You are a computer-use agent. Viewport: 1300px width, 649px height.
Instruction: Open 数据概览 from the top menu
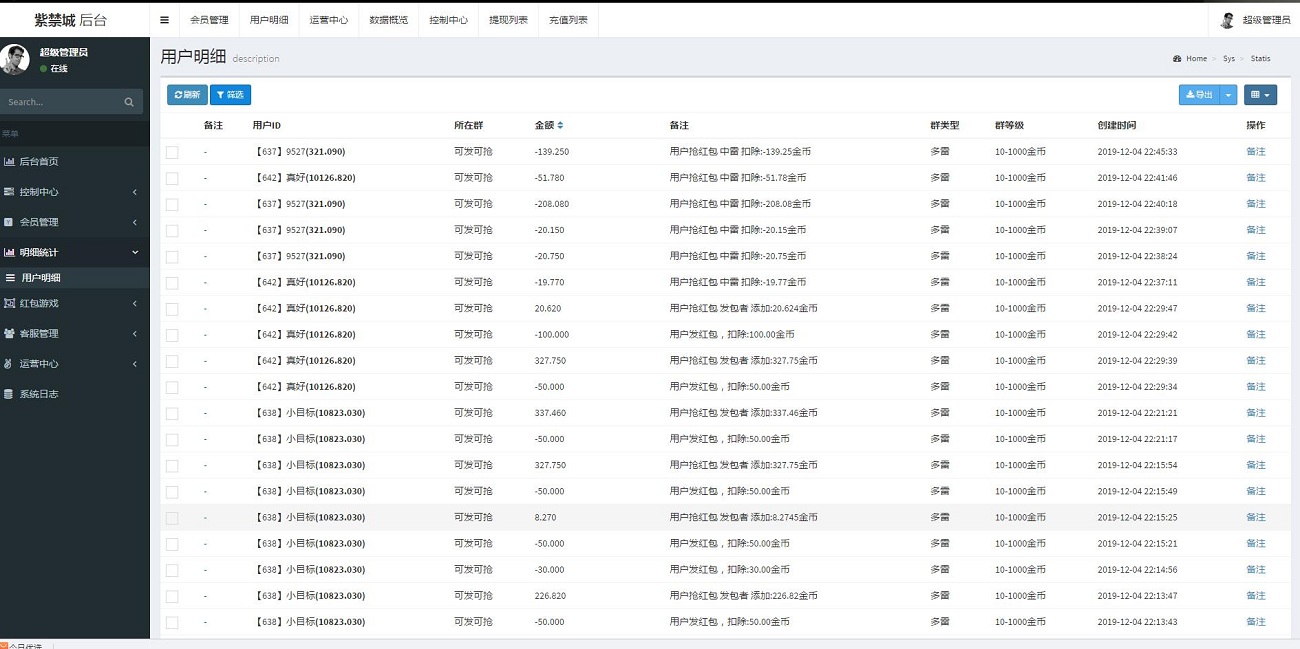pos(388,19)
